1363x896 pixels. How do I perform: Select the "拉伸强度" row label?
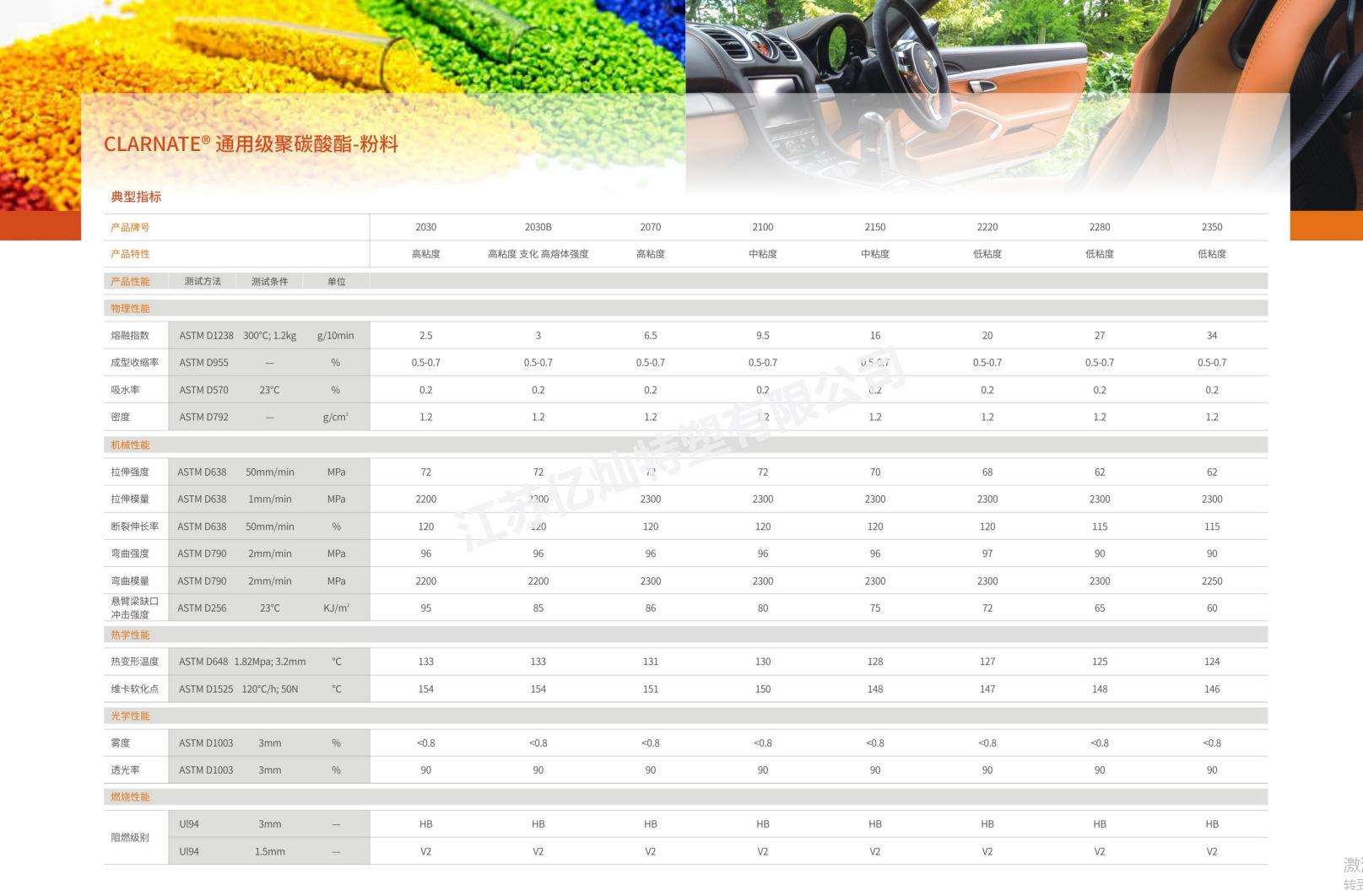point(130,472)
